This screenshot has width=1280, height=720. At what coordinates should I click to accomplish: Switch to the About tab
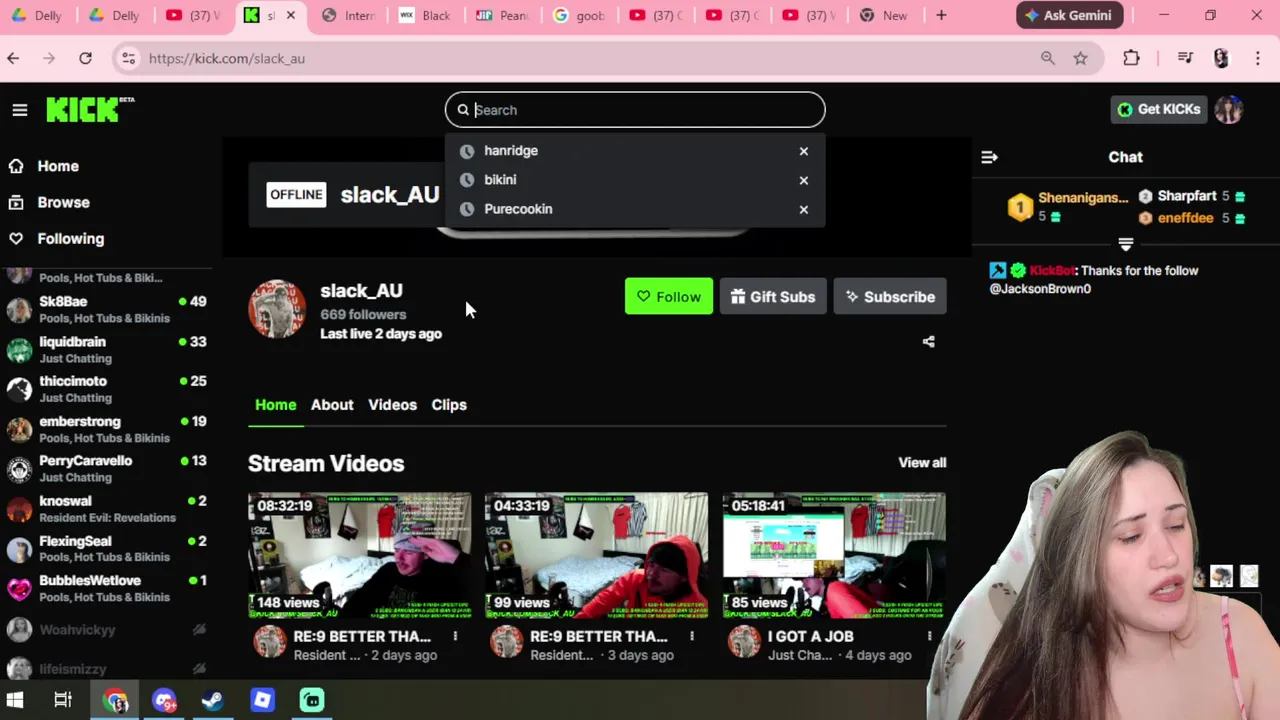pyautogui.click(x=332, y=405)
